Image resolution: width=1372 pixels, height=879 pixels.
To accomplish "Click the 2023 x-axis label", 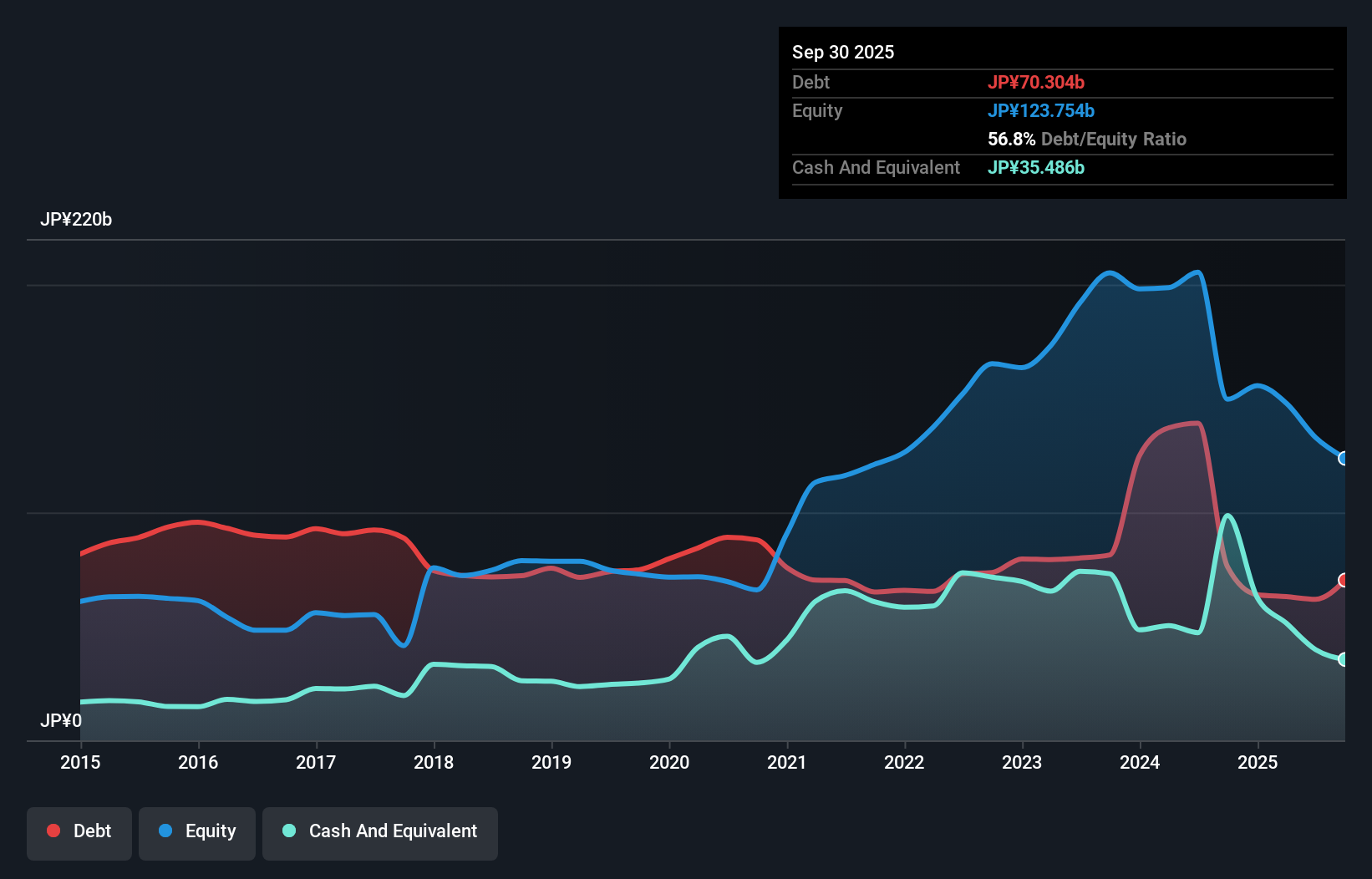I will [1022, 762].
